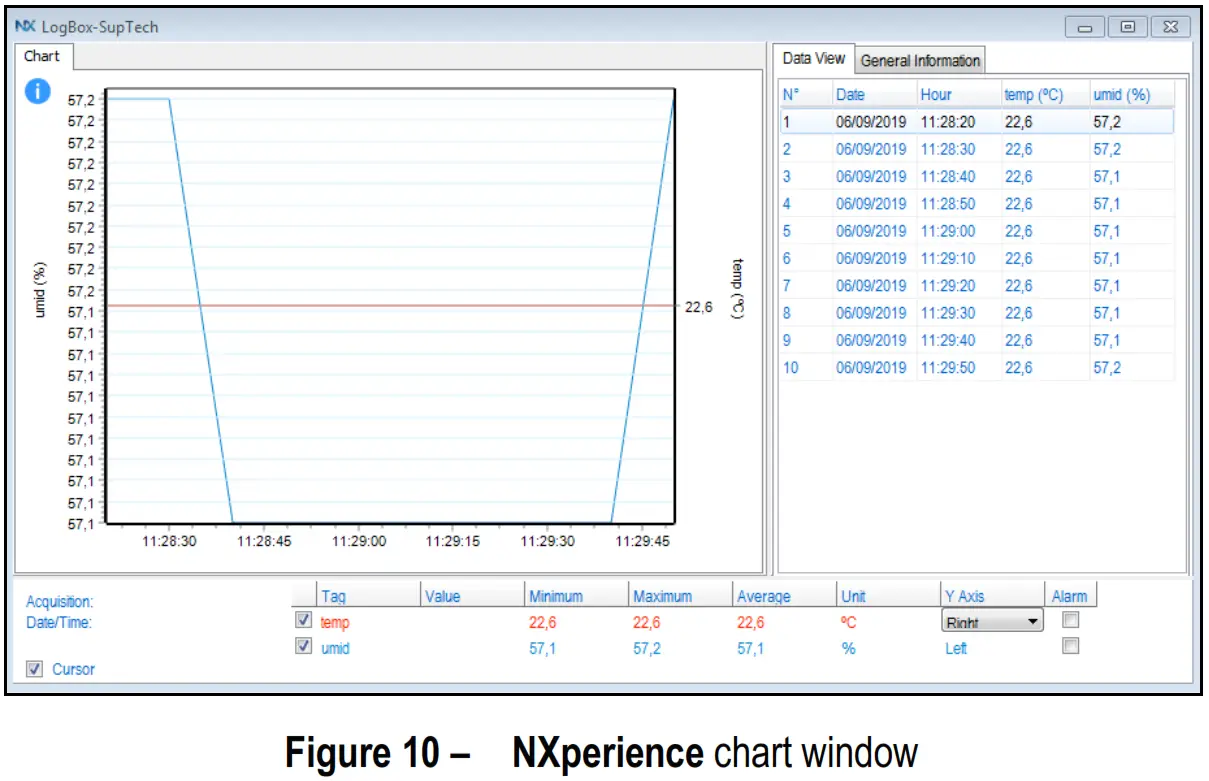Click the 11:28:30 tick on the time axis
The width and height of the screenshot is (1209, 781).
click(x=169, y=540)
